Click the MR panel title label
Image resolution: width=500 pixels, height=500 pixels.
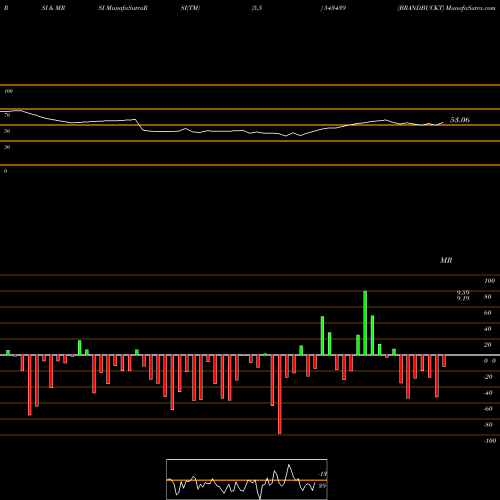tap(446, 260)
